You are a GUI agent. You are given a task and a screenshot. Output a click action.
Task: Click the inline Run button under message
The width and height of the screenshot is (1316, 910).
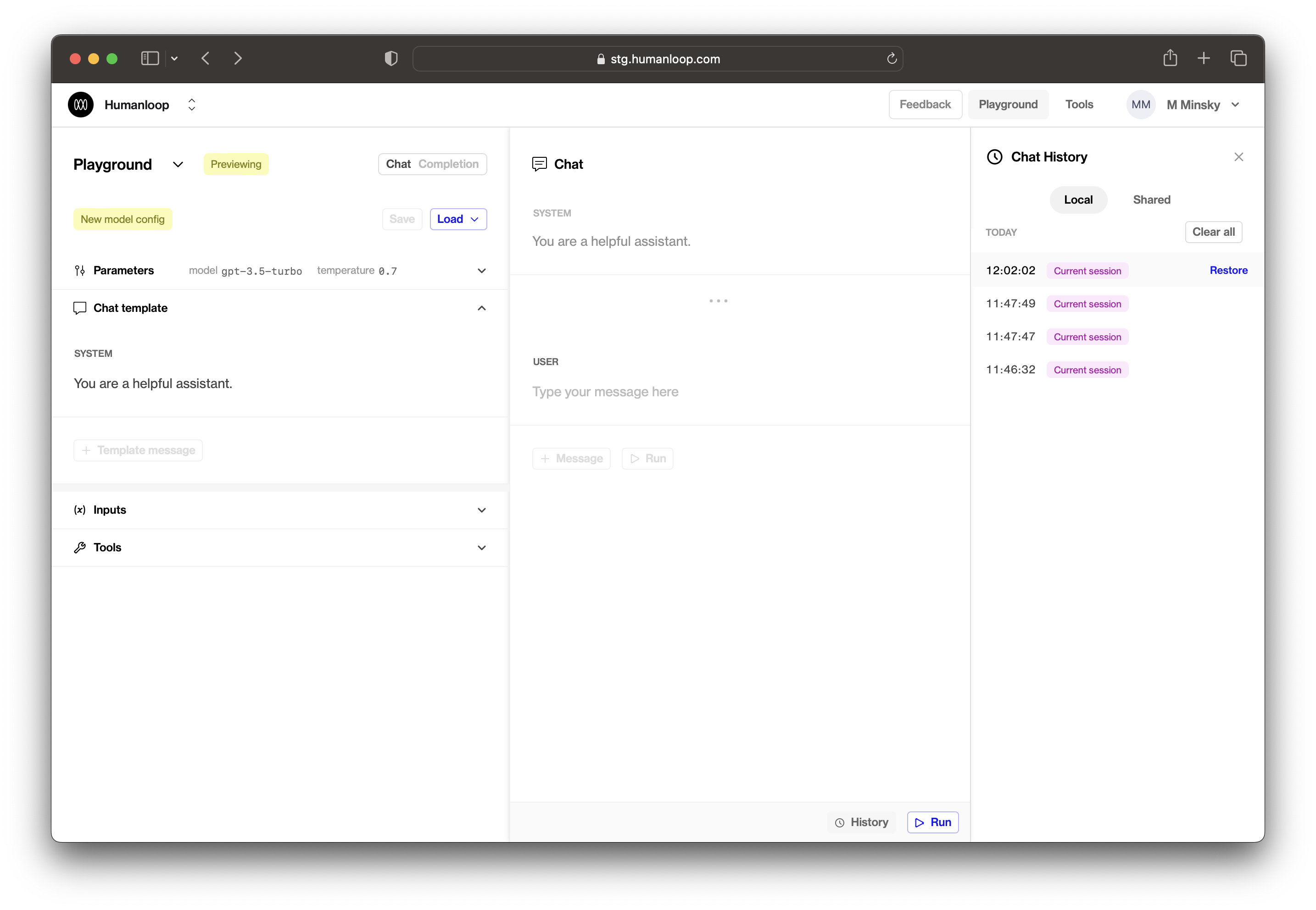647,459
